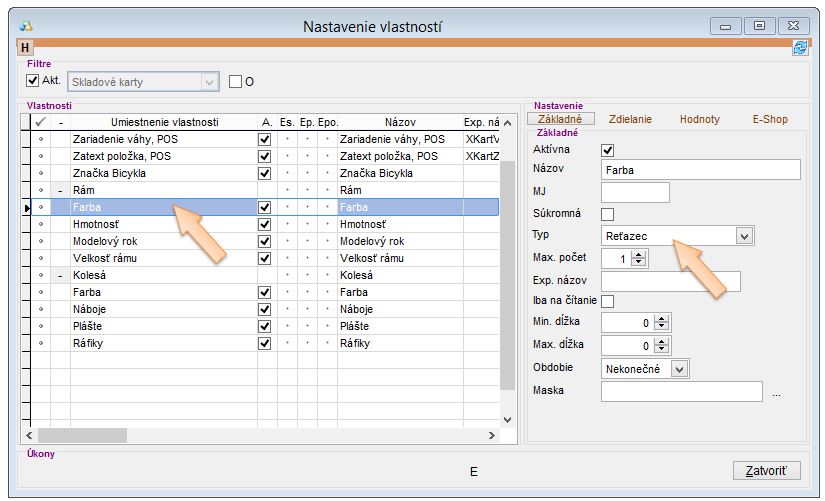Click the application logo in title bar
Viewport: 825px width, 501px height.
coord(27,26)
